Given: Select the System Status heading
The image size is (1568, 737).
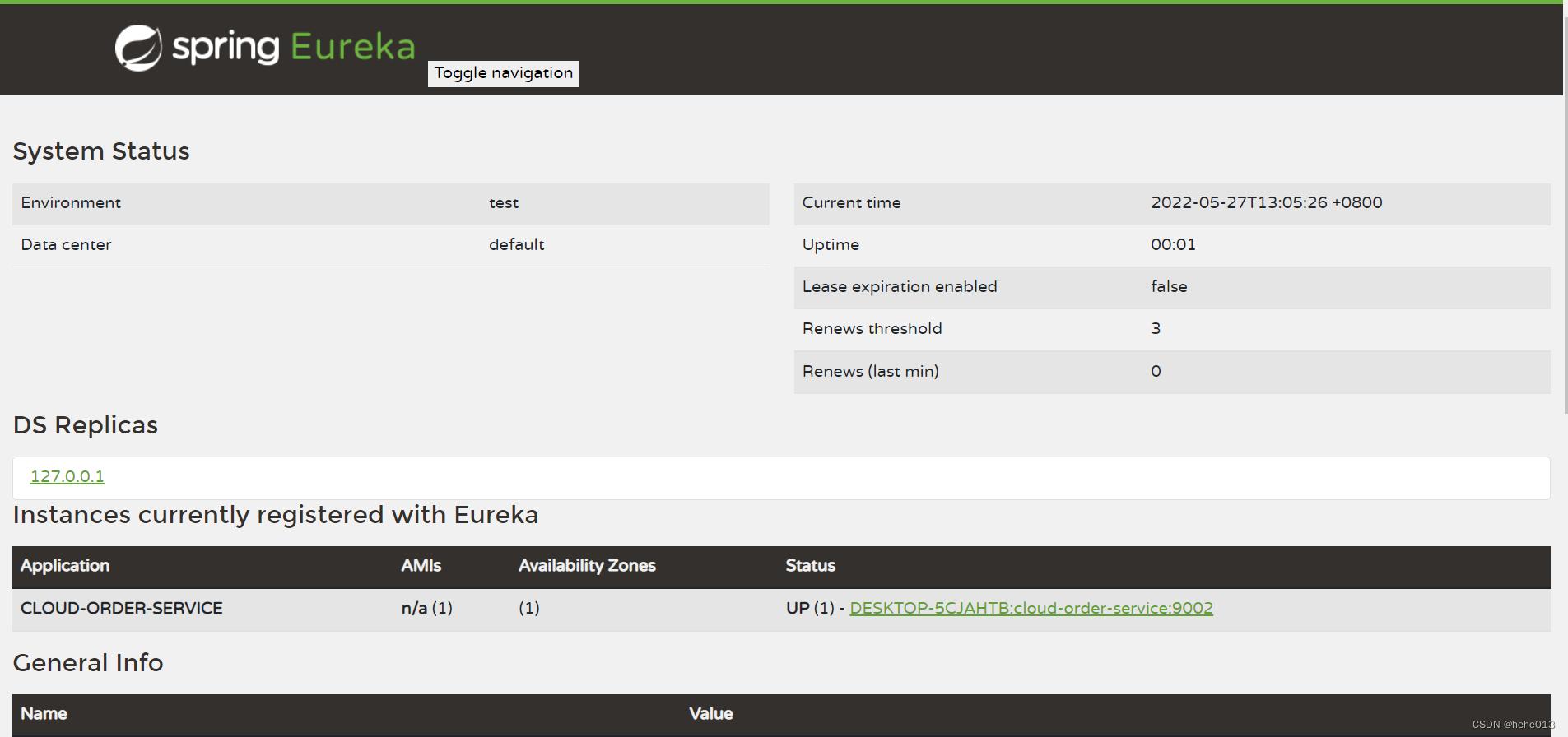Looking at the screenshot, I should click(101, 151).
